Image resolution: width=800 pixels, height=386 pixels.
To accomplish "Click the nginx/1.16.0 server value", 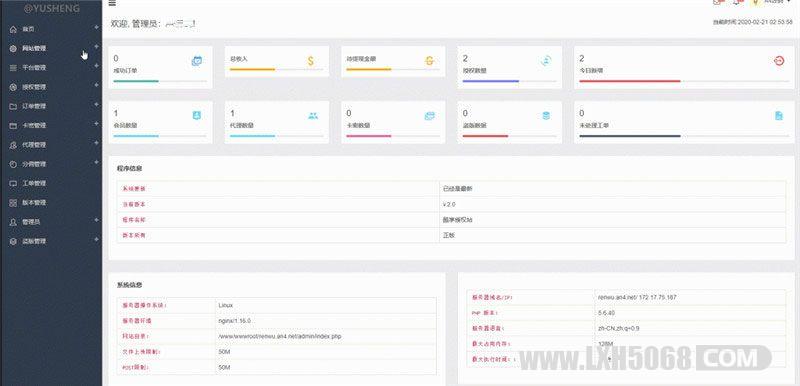I will (235, 321).
